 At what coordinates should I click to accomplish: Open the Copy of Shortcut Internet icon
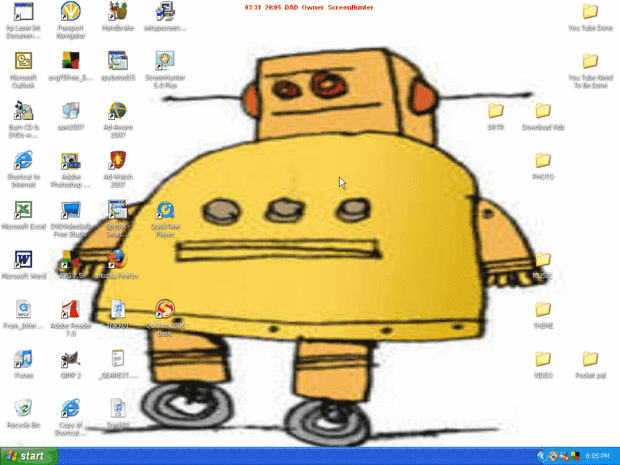click(70, 409)
